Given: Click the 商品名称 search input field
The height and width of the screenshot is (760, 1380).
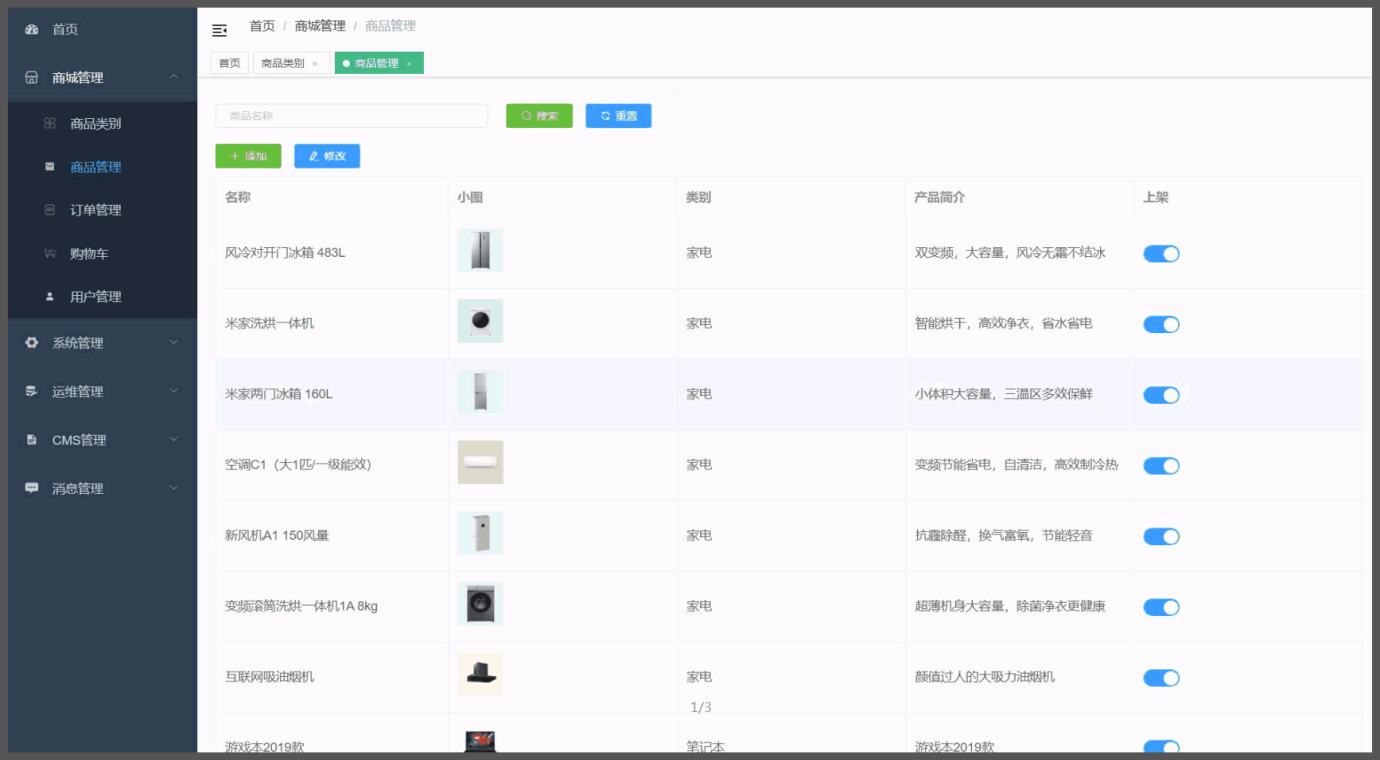Looking at the screenshot, I should (x=351, y=115).
